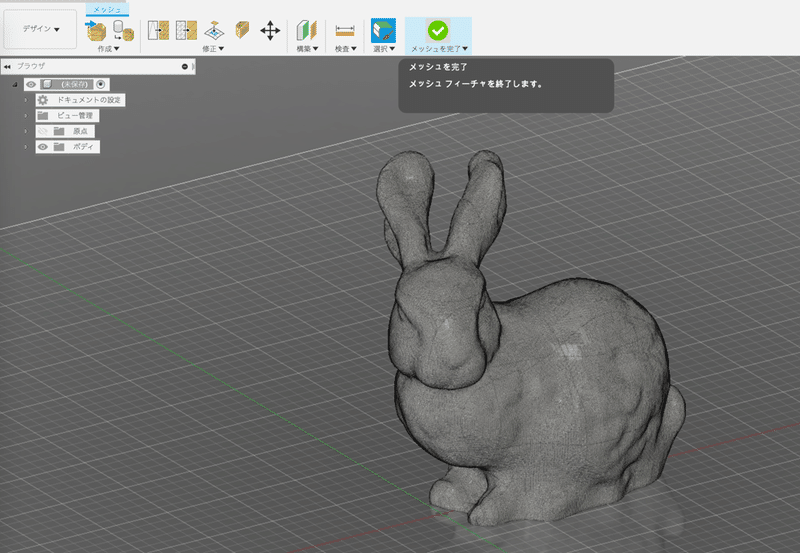Expand the ドキュメントの設定 tree node

coord(26,100)
